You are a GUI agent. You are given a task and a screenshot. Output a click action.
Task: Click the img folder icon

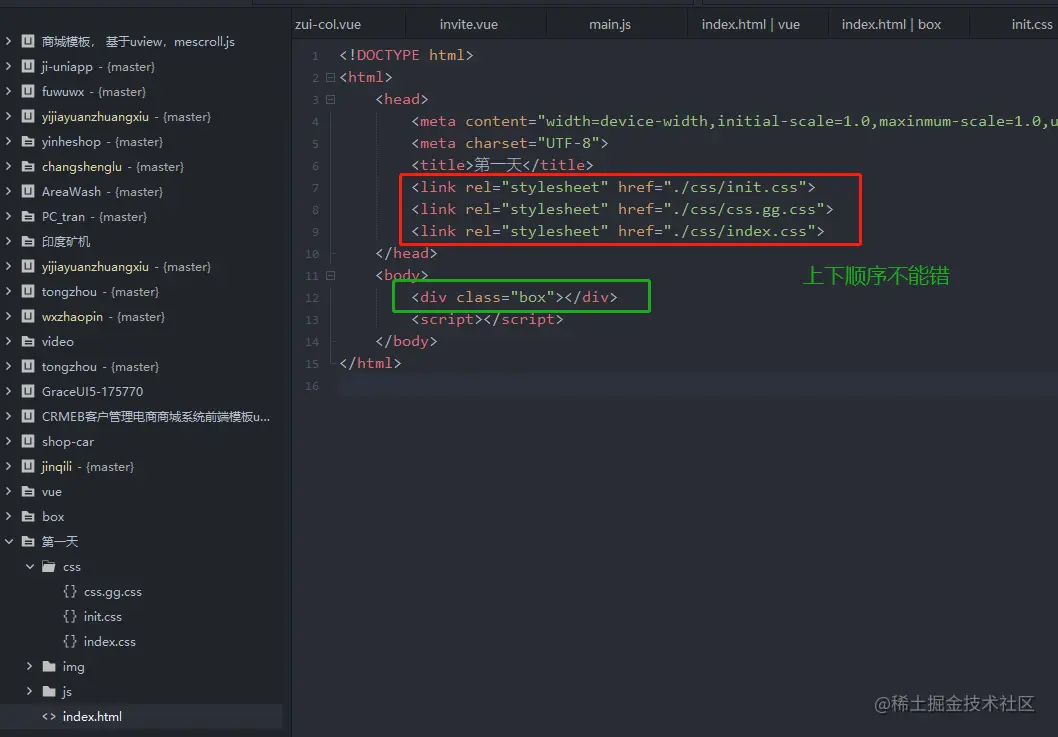(49, 666)
